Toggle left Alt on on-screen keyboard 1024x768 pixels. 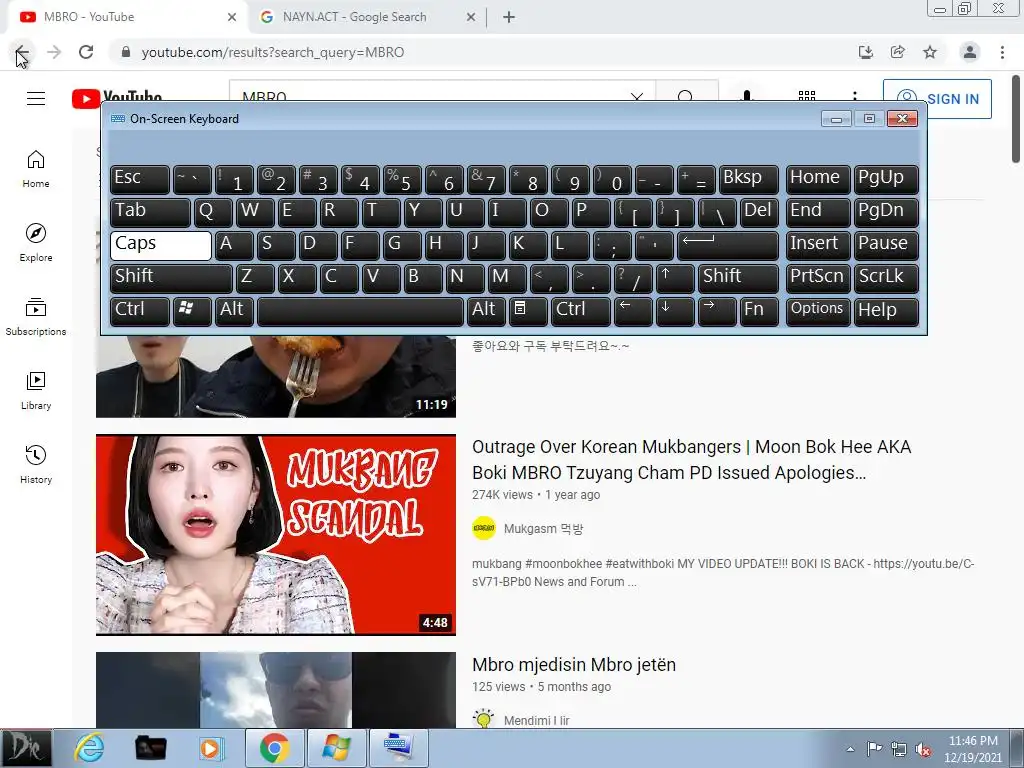(x=234, y=310)
